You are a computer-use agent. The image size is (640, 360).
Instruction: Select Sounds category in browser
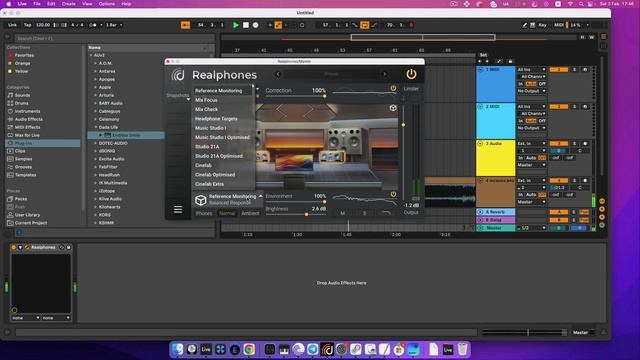(22, 95)
